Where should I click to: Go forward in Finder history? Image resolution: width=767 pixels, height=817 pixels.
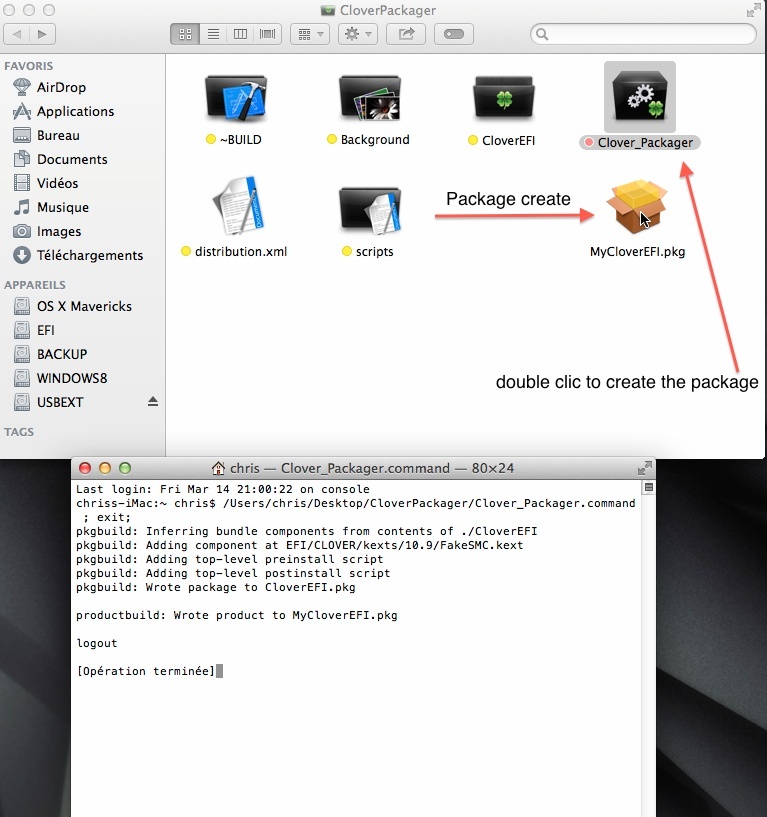(42, 34)
